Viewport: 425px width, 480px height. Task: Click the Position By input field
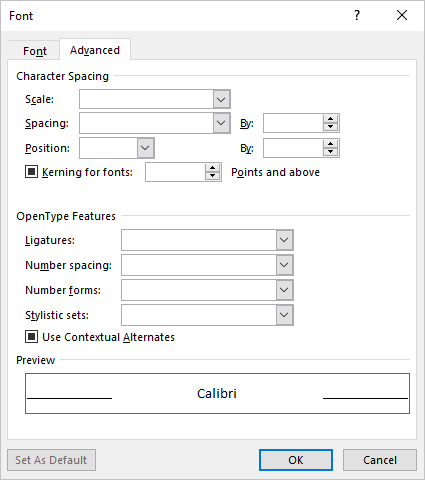(x=293, y=148)
